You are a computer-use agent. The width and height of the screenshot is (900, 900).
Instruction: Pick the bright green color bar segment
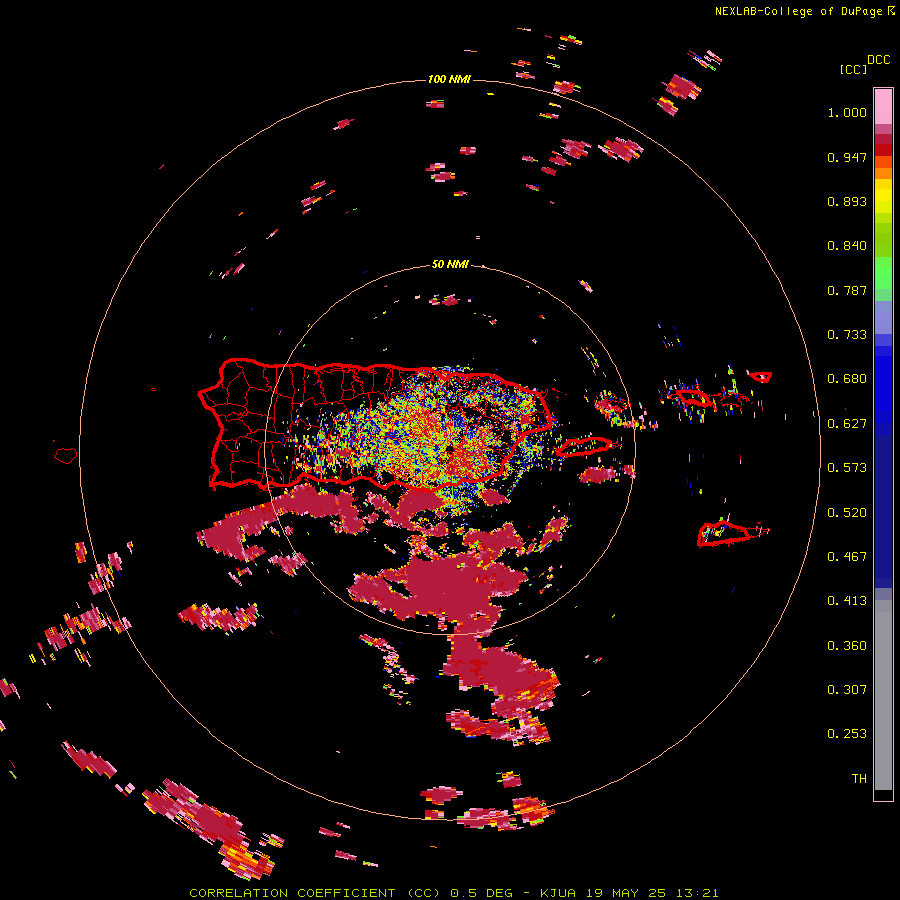883,273
